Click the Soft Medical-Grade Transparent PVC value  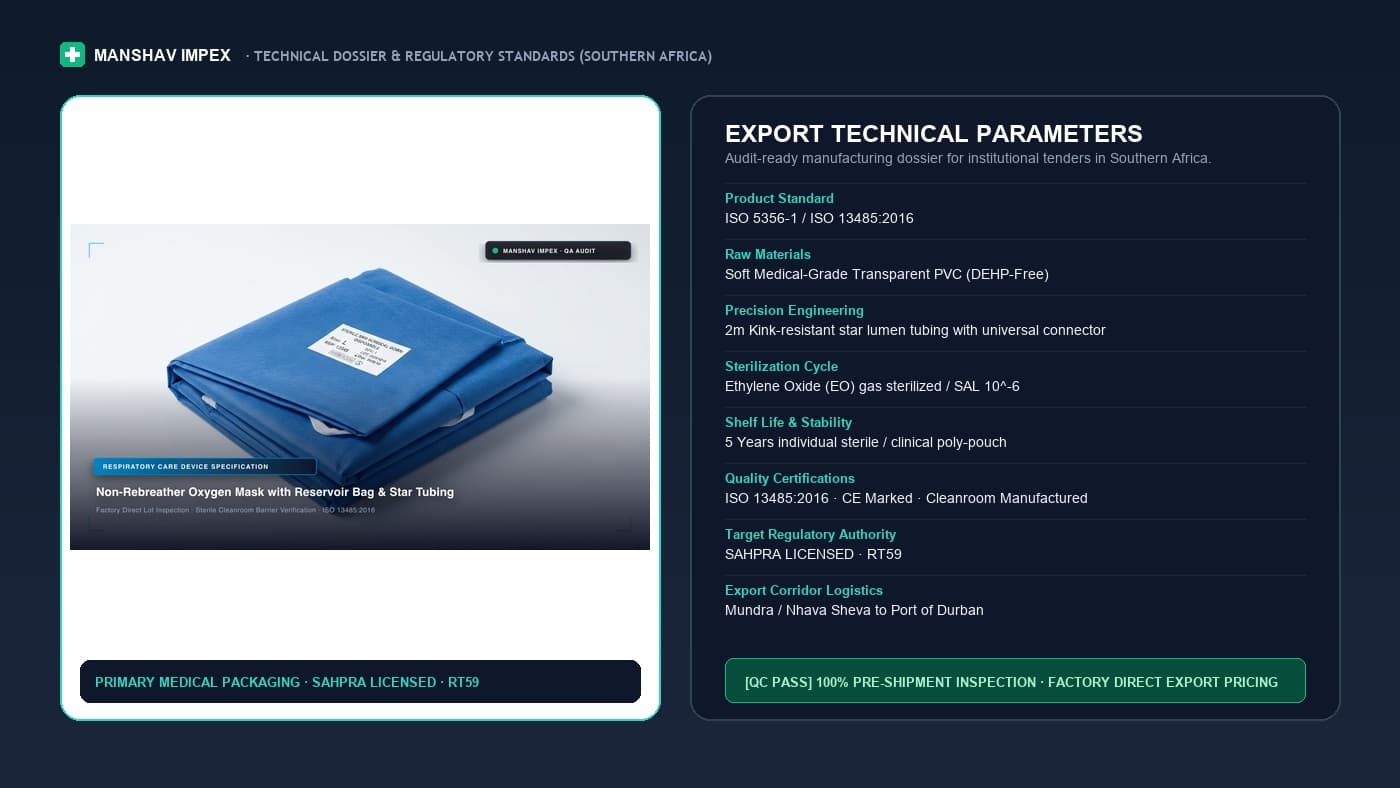pos(887,274)
